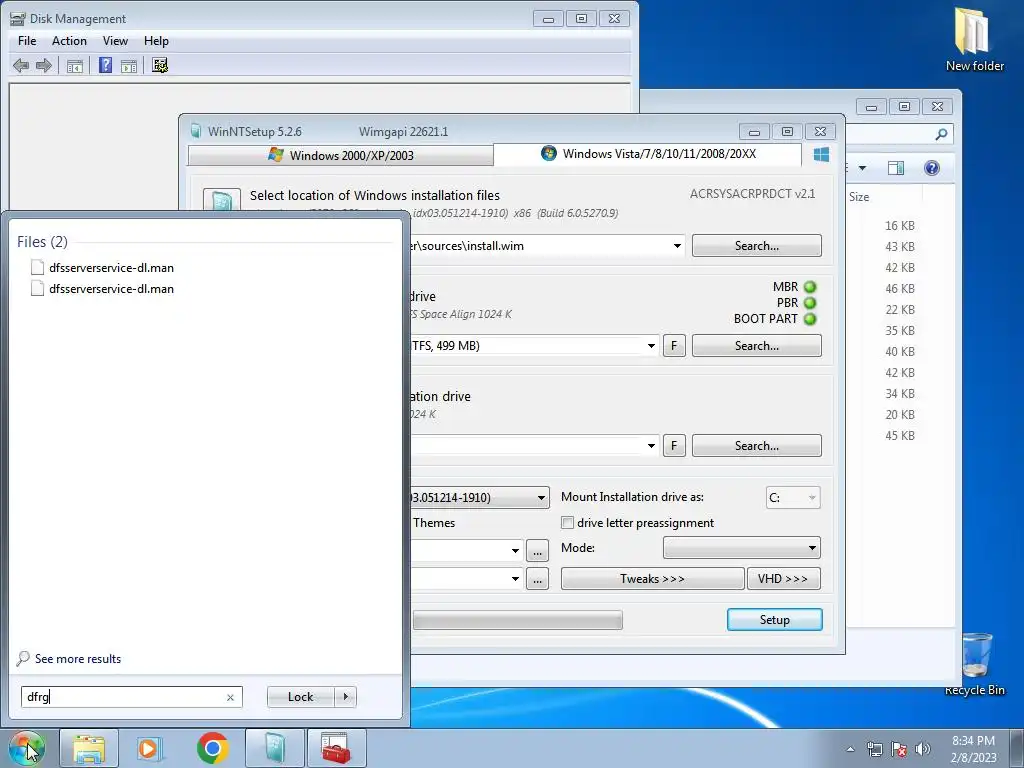This screenshot has height=768, width=1024.
Task: Open second dfsserverservice-dl.man result
Action: 111,289
